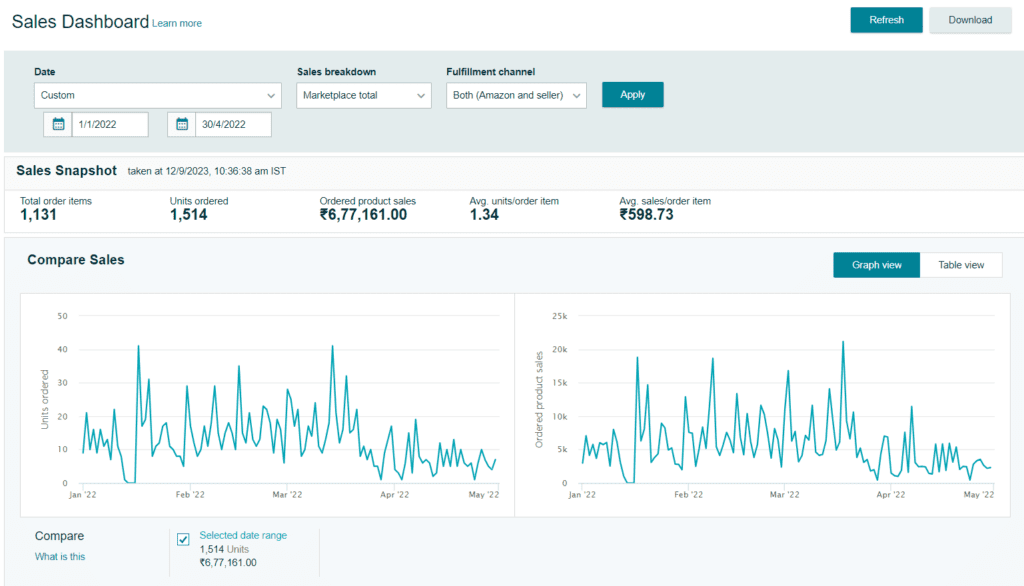1024x586 pixels.
Task: Click the Download button
Action: pos(970,20)
